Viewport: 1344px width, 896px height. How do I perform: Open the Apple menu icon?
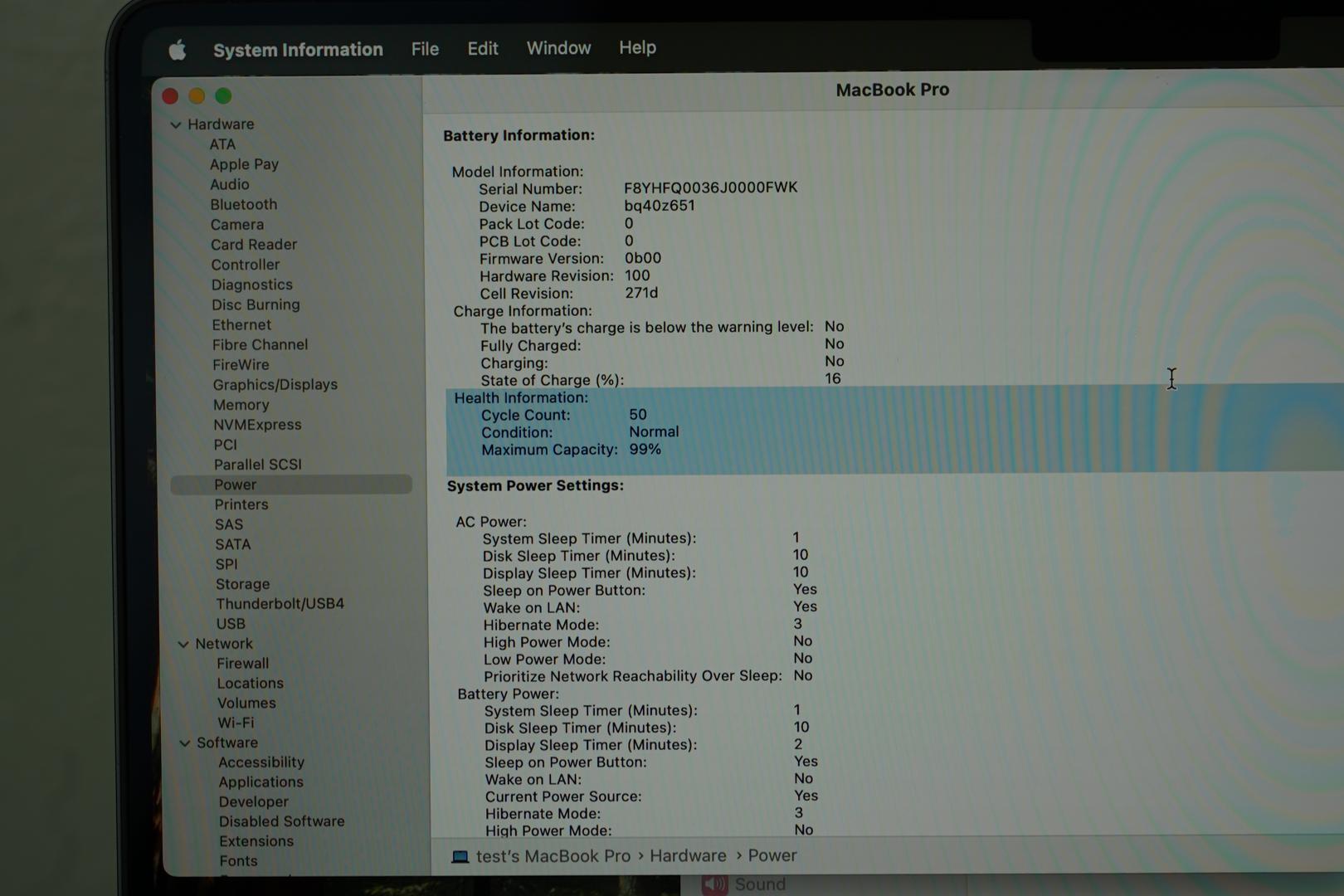click(177, 51)
